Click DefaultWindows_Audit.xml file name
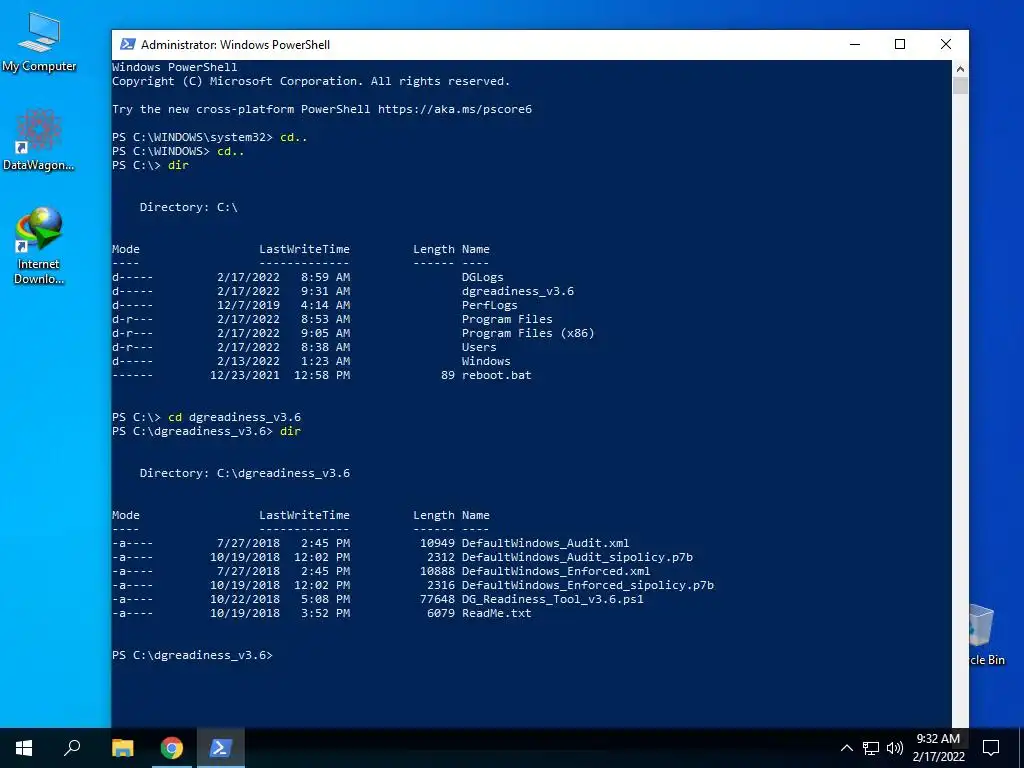The height and width of the screenshot is (768, 1024). (x=545, y=543)
